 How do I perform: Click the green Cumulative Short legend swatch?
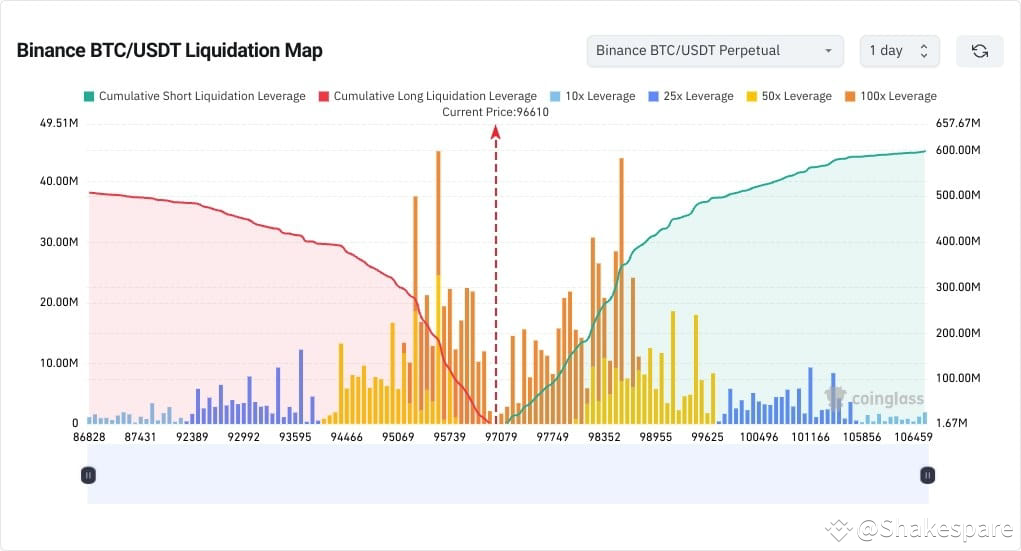(89, 96)
